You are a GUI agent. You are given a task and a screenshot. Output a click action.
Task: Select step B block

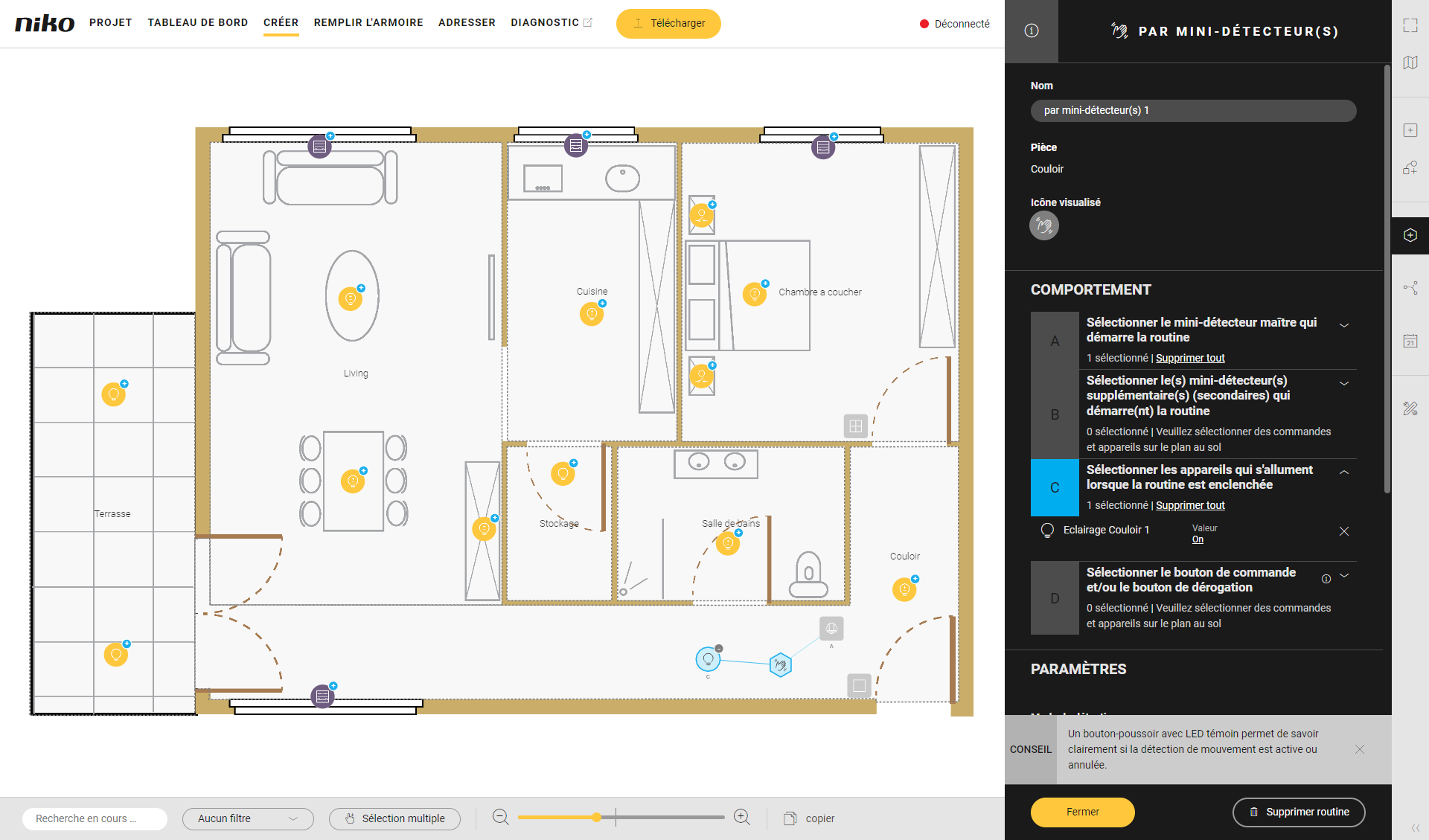tap(1055, 414)
